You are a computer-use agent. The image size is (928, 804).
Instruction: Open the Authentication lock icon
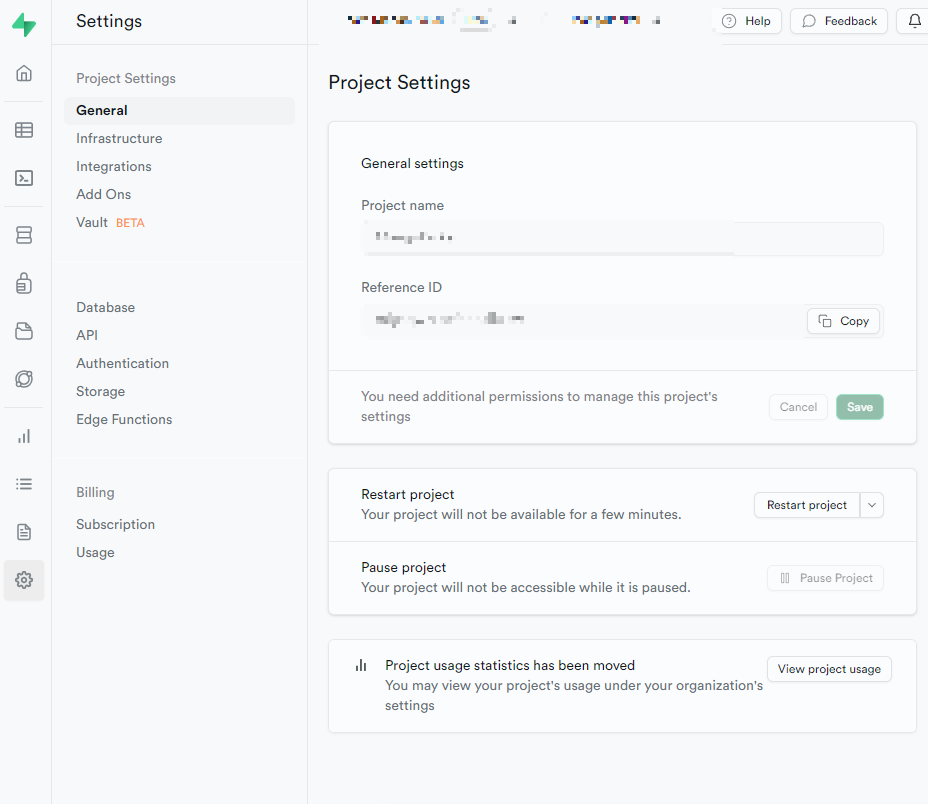(x=24, y=283)
